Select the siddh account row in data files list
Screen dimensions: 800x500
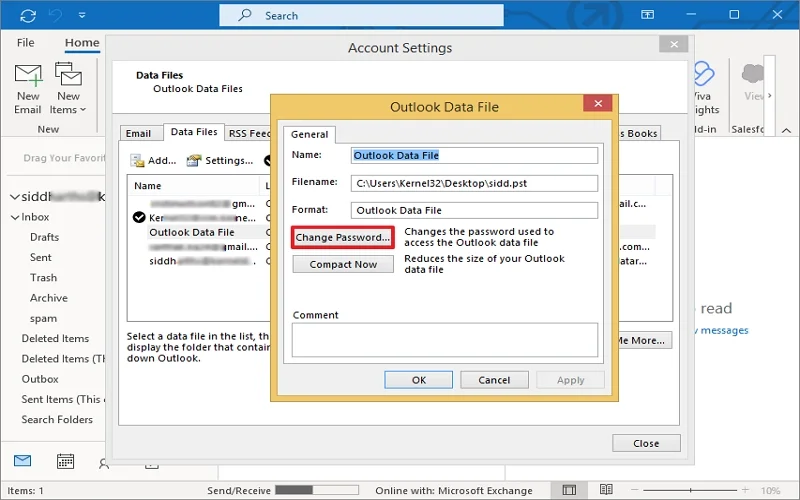(202, 261)
